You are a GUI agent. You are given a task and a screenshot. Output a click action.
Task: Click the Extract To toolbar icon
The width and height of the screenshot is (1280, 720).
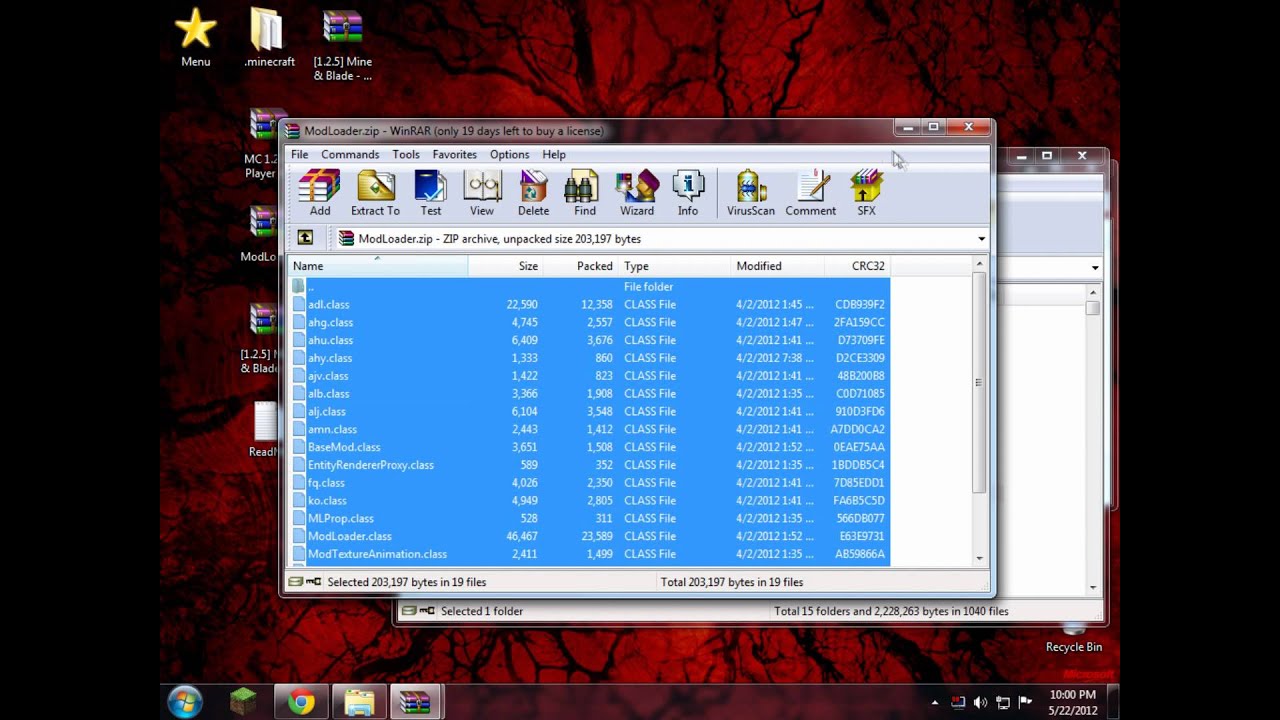point(375,193)
